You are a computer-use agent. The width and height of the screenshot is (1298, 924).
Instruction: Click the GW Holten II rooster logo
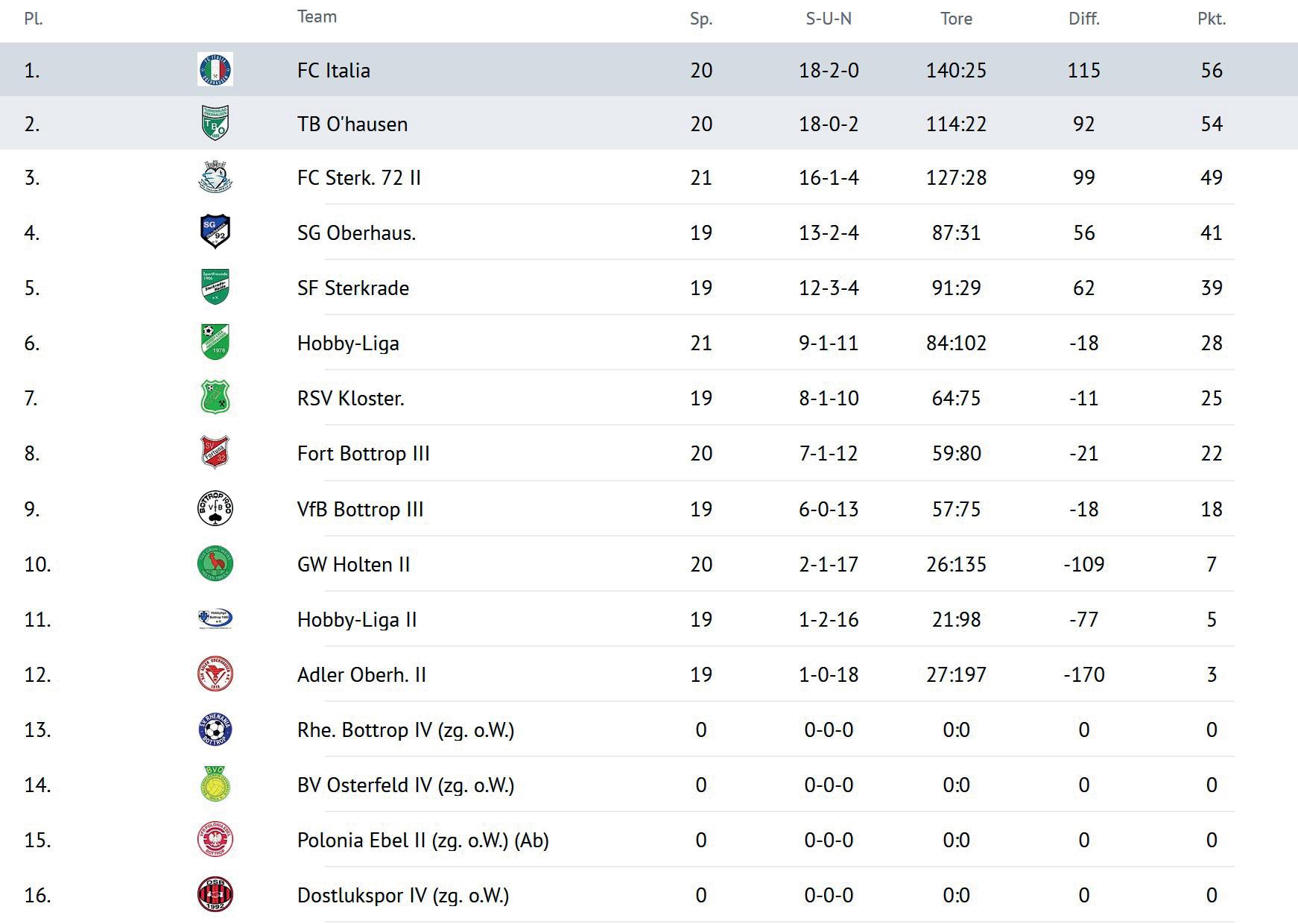click(215, 563)
